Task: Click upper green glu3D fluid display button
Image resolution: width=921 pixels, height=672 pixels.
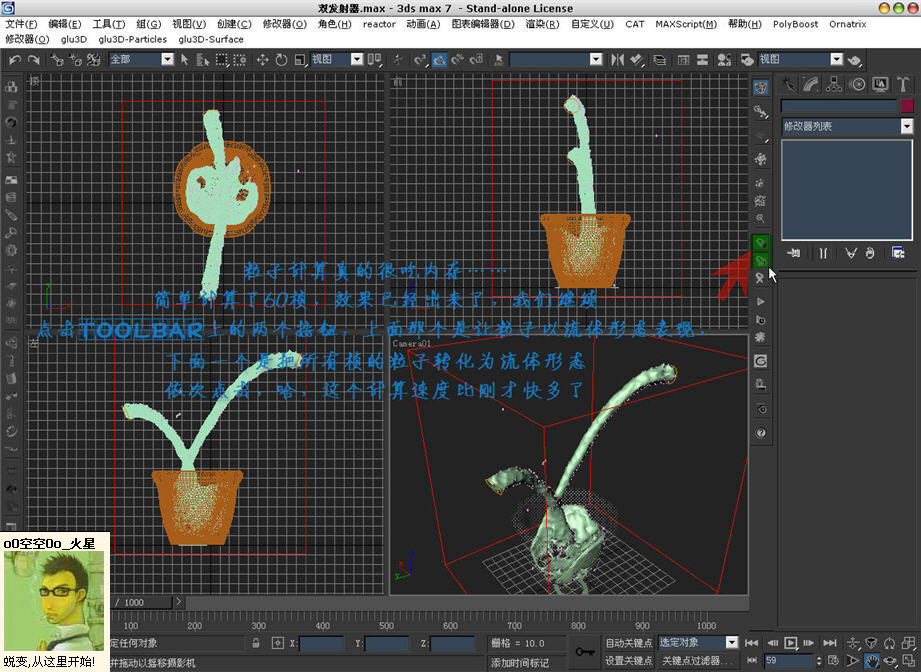Action: click(761, 242)
